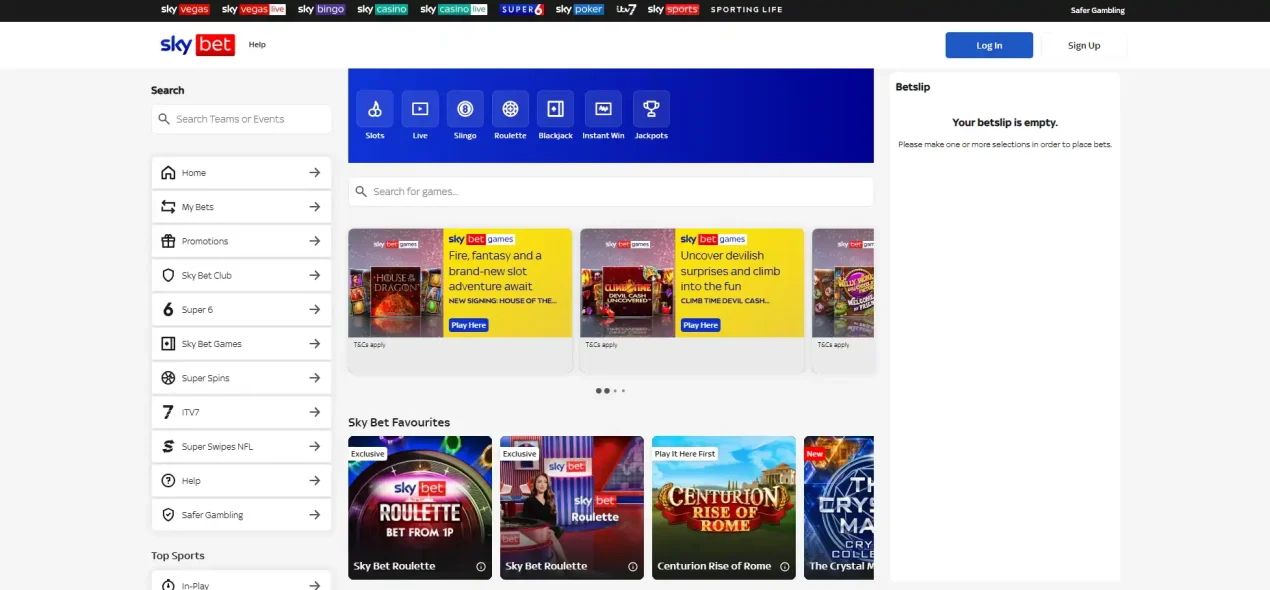The image size is (1270, 590).
Task: Click the ITV7 seven icon
Action: click(x=168, y=412)
